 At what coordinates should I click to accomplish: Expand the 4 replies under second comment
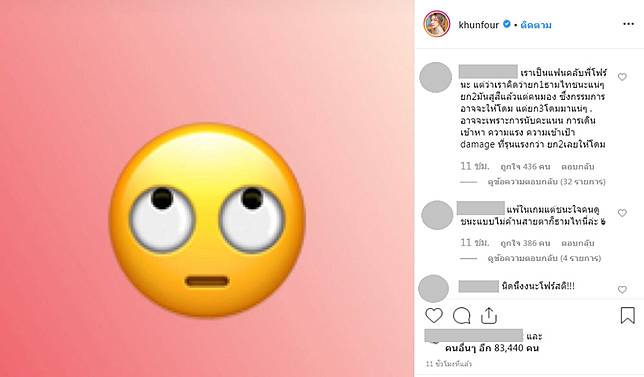[544, 258]
